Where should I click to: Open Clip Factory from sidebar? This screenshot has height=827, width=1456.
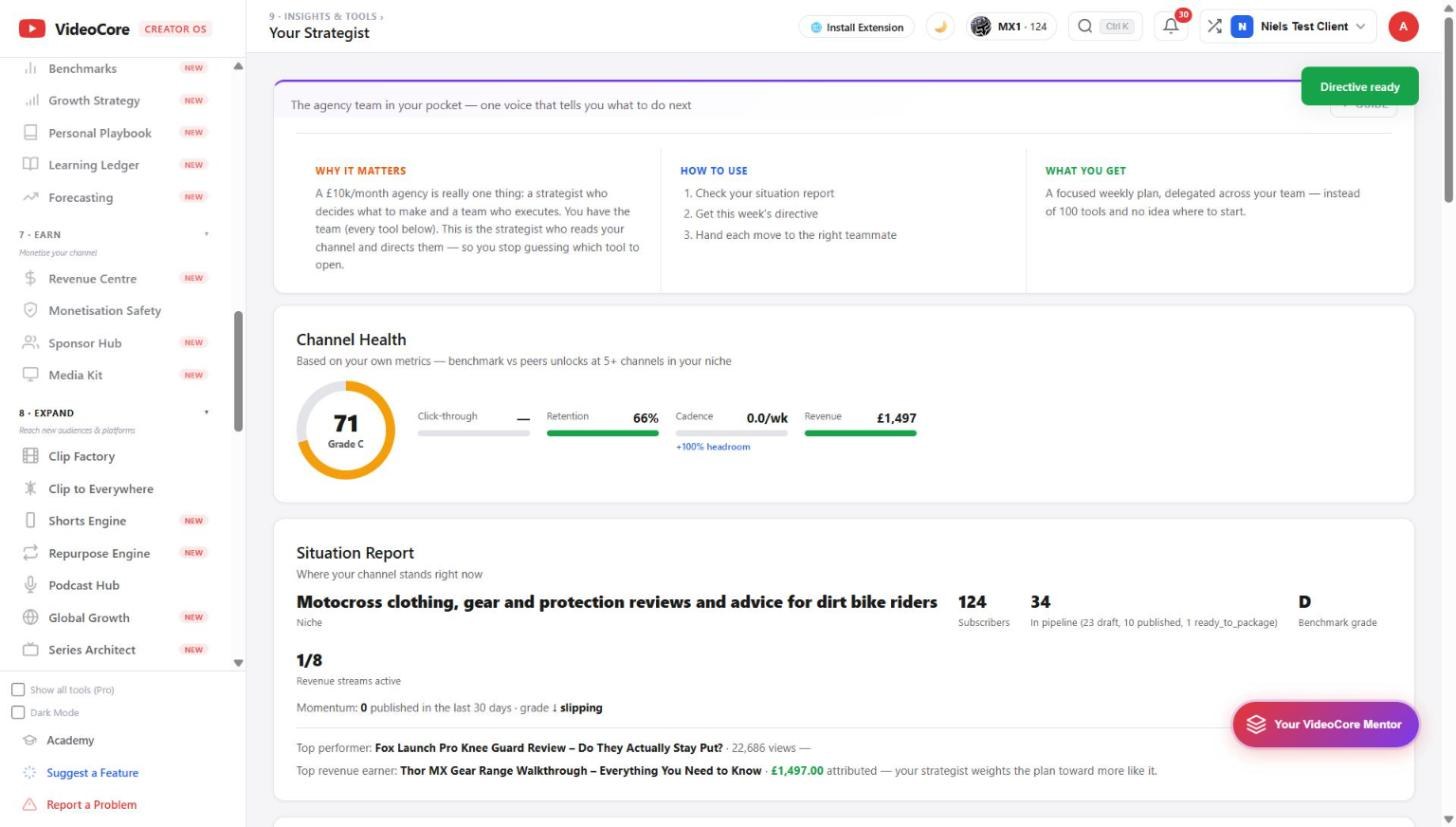(x=115, y=456)
